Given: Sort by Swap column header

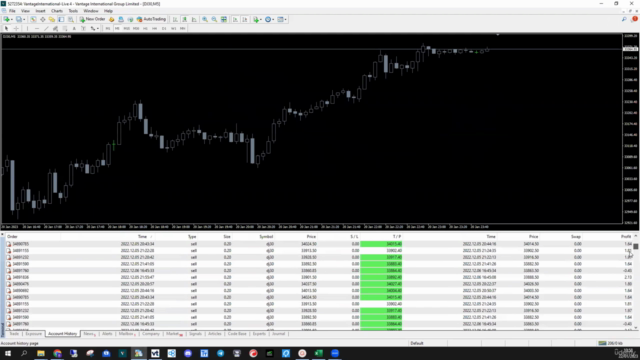Looking at the screenshot, I should click(576, 237).
